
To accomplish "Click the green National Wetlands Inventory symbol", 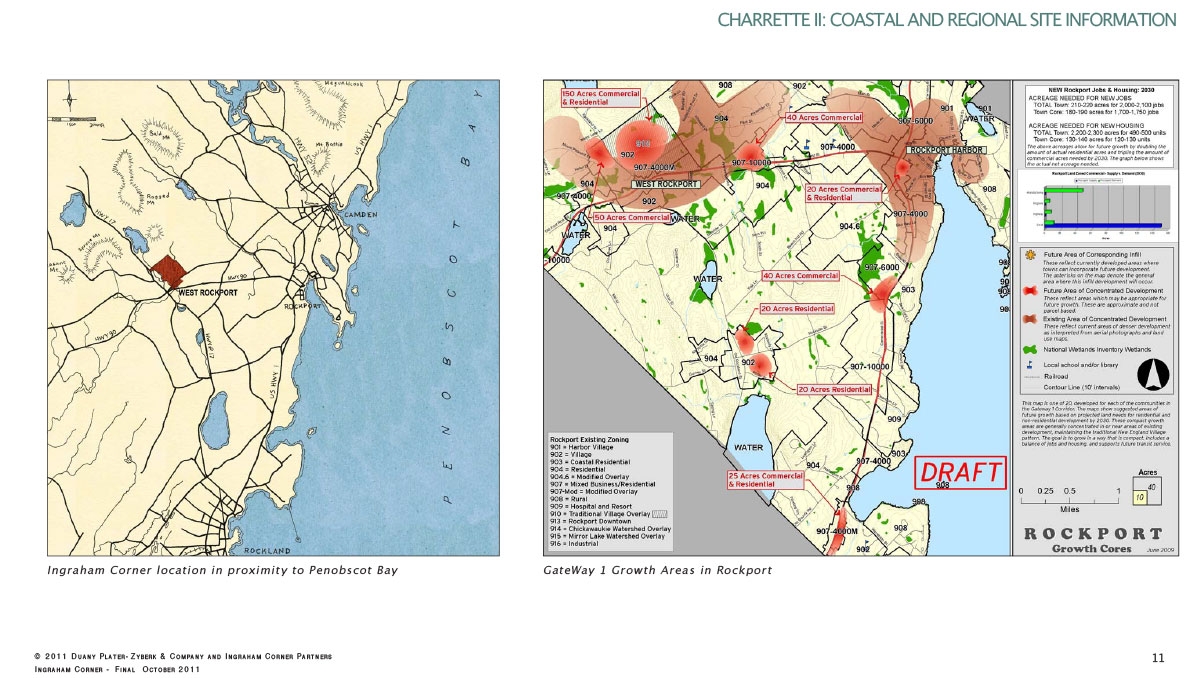I will (x=1029, y=349).
